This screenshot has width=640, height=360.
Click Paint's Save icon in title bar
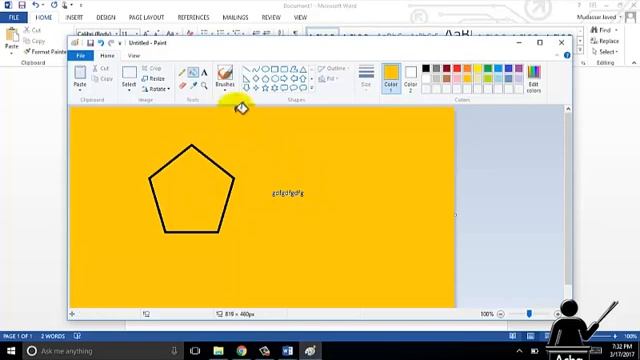90,43
